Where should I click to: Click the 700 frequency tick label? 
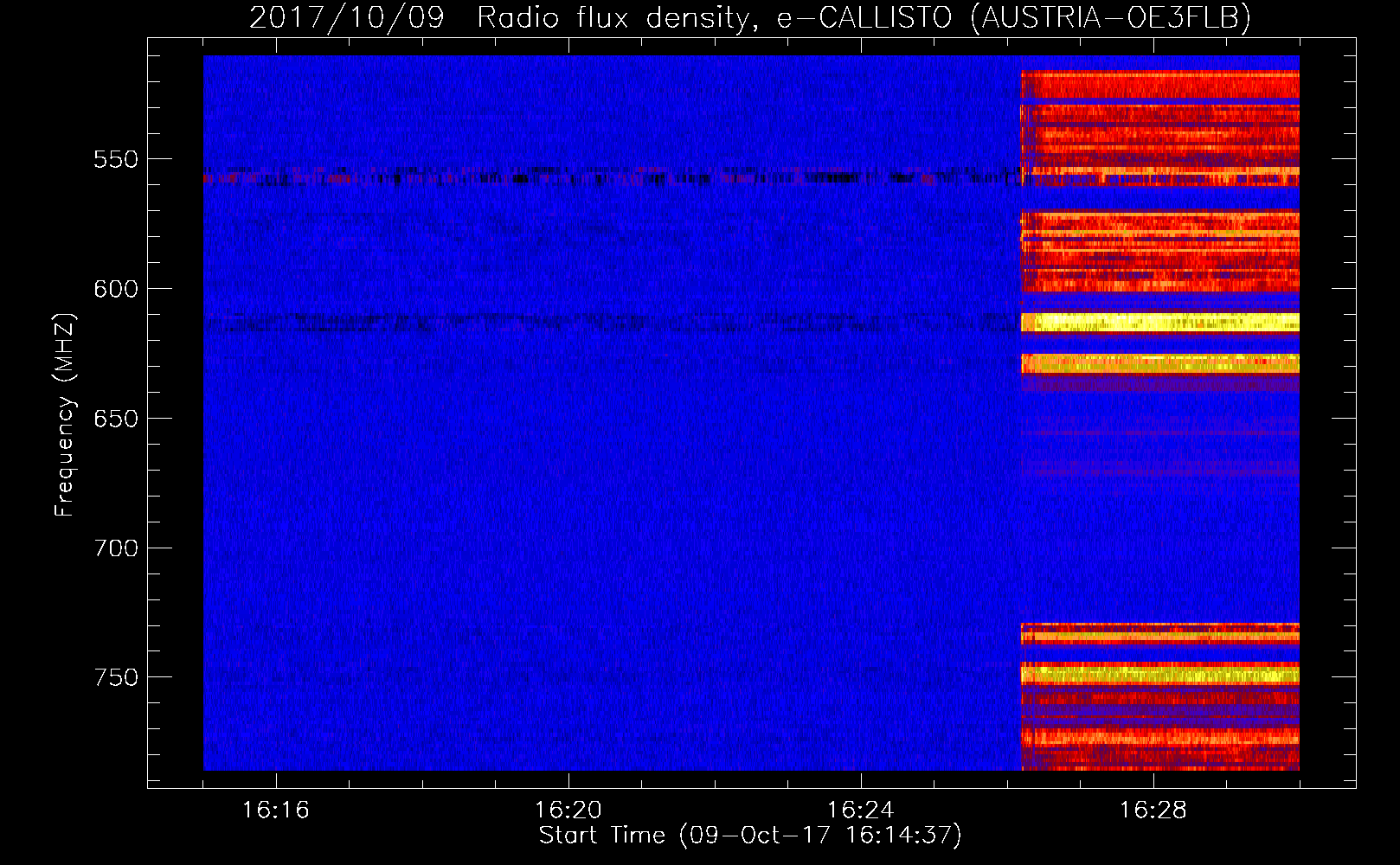click(x=116, y=548)
